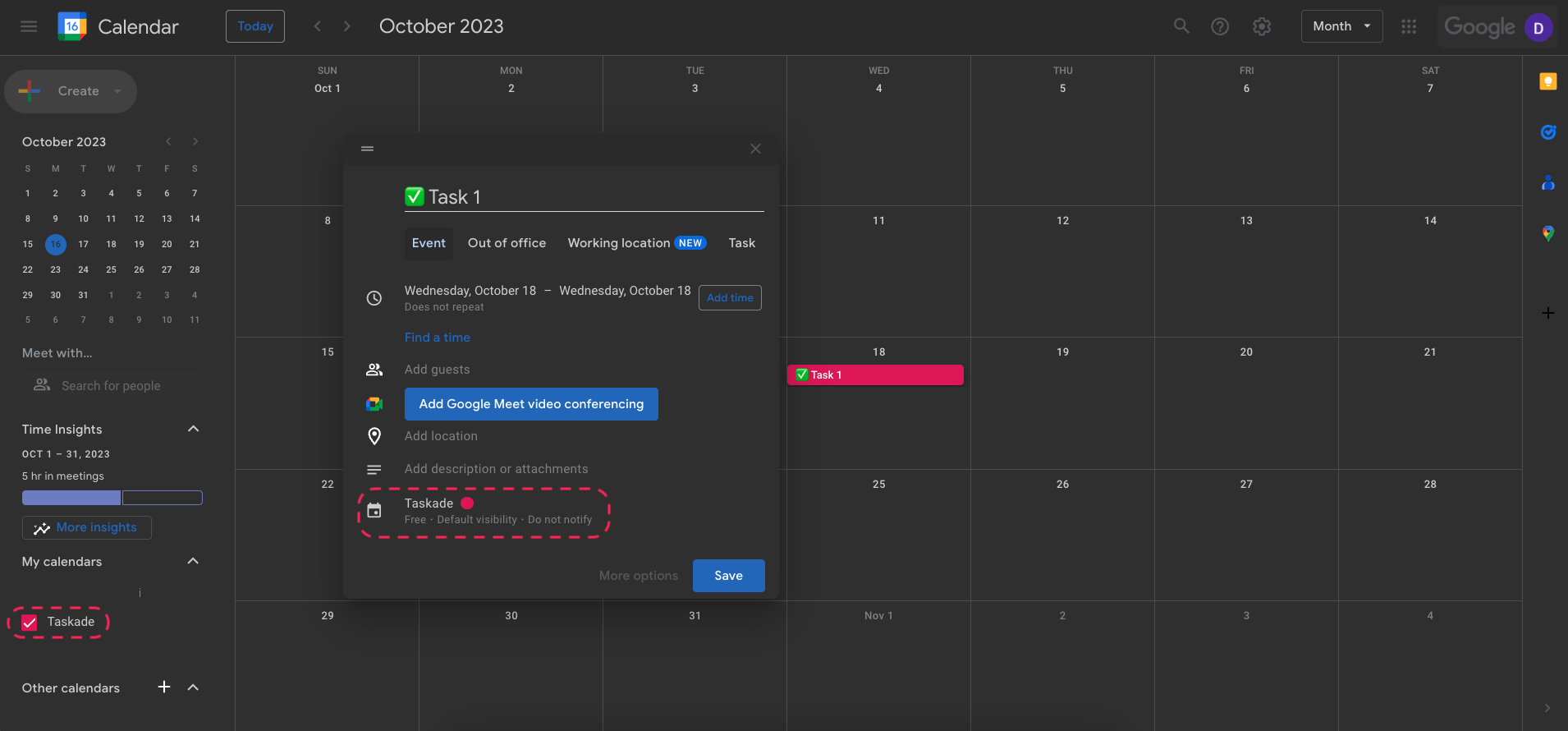Previous month arrow in mini calendar
1568x731 pixels.
pyautogui.click(x=168, y=141)
